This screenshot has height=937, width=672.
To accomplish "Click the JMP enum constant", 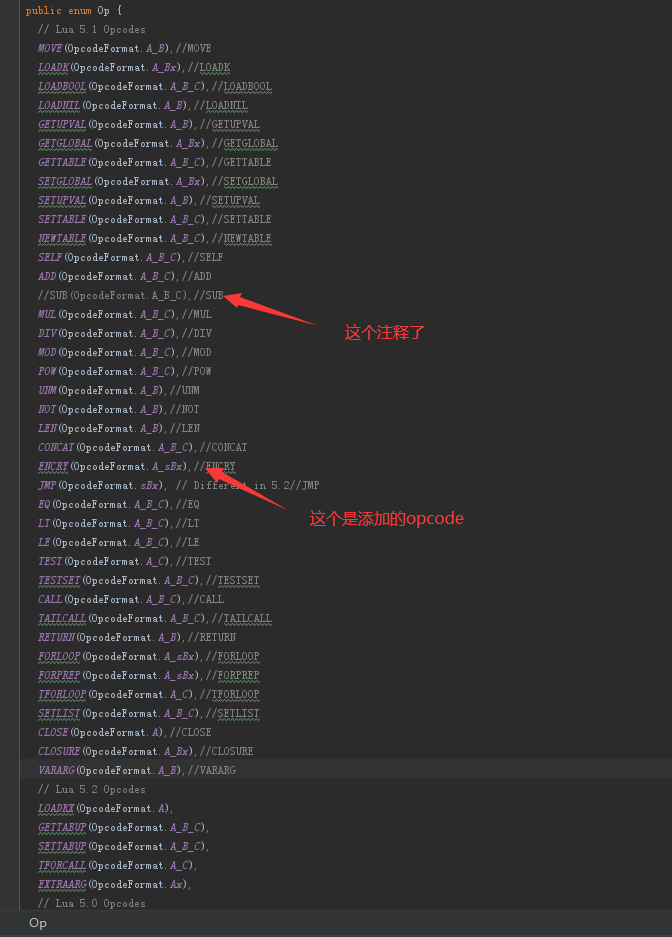I will [x=47, y=485].
